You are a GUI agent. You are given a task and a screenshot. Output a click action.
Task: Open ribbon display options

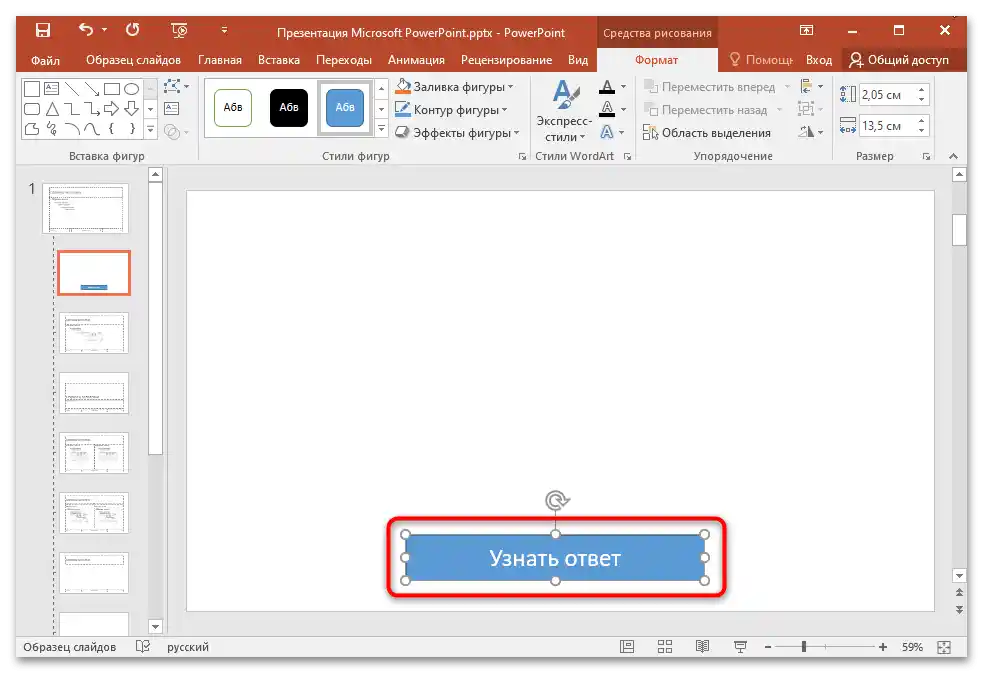(x=806, y=30)
